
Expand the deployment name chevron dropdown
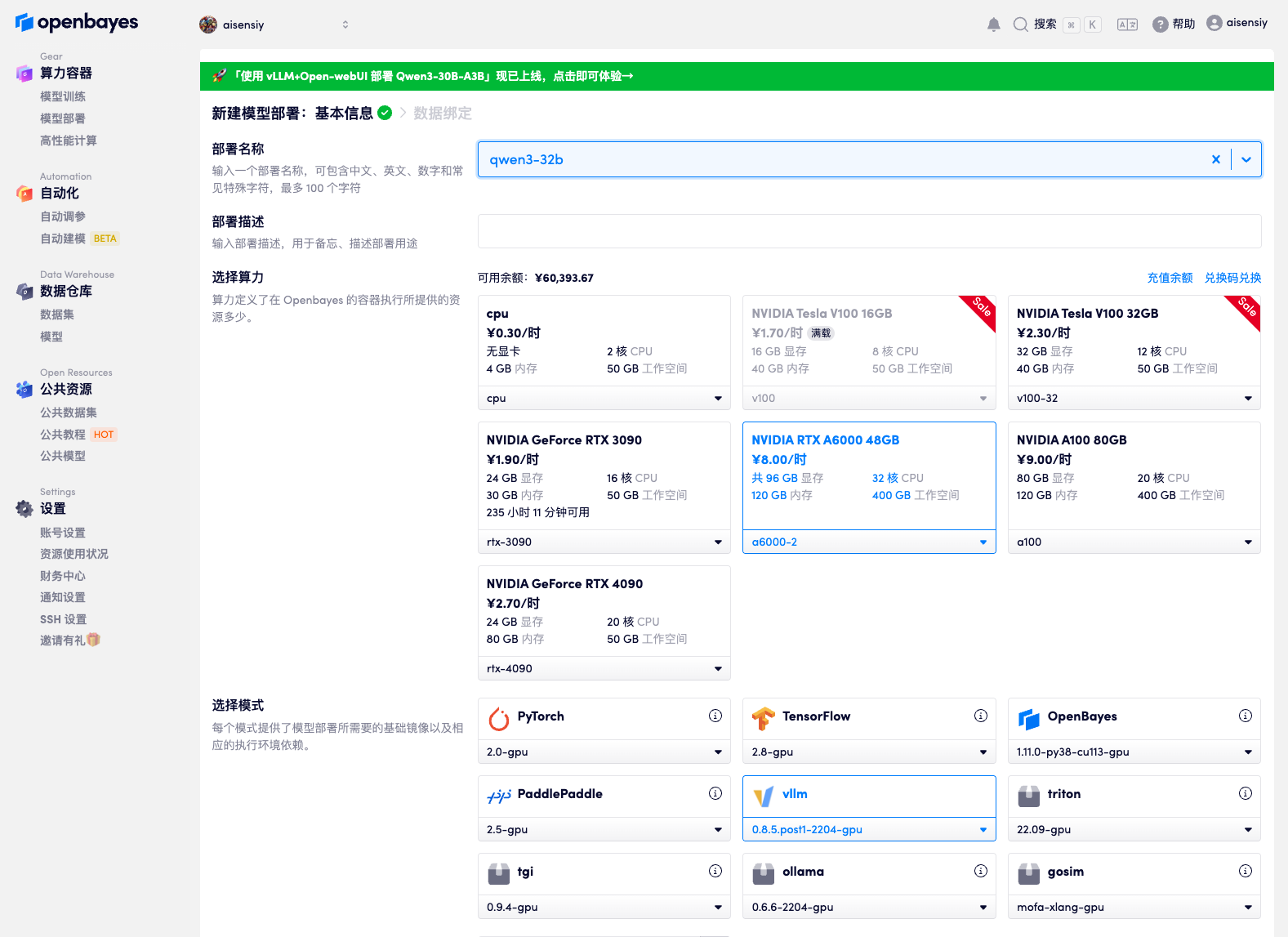pos(1246,160)
